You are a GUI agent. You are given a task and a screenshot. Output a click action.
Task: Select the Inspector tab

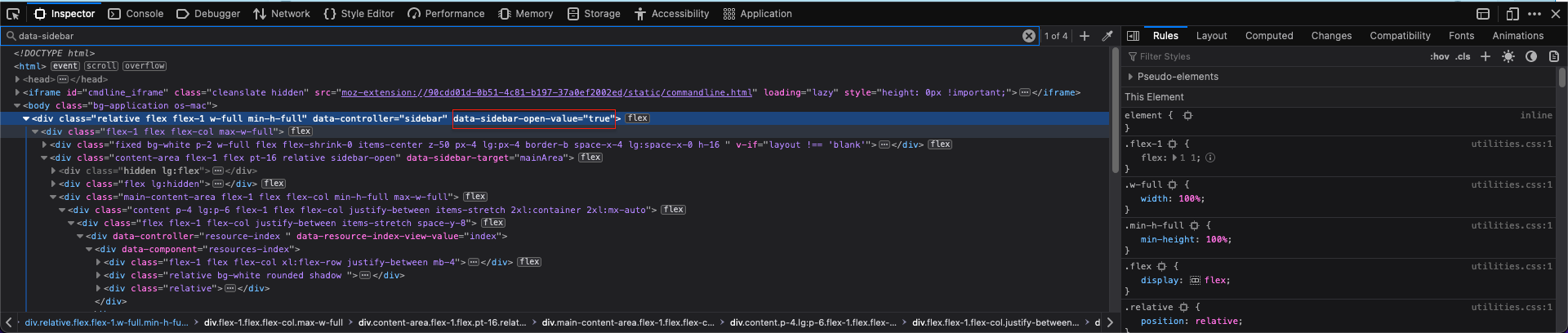(65, 14)
